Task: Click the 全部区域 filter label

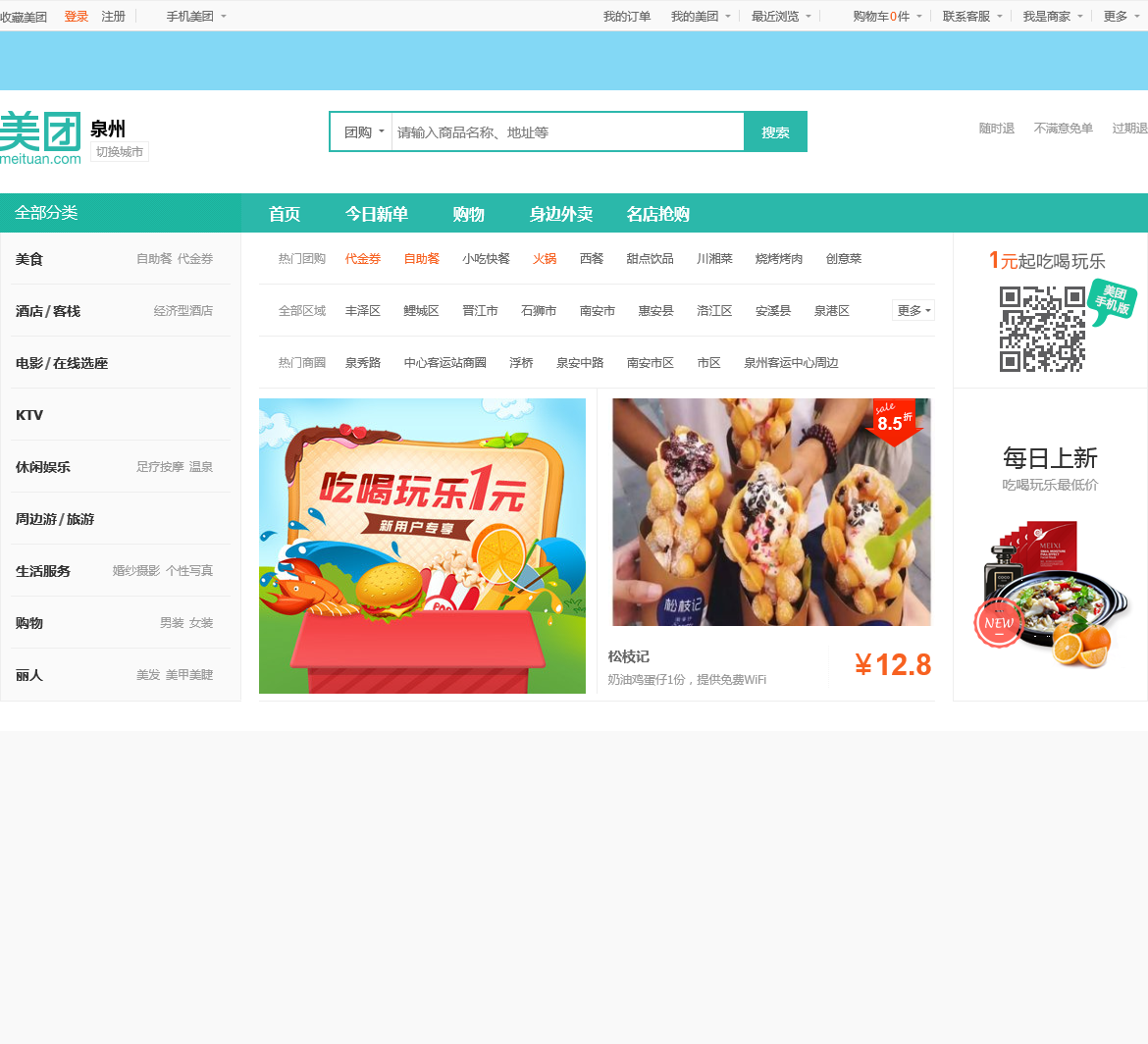Action: tap(301, 311)
